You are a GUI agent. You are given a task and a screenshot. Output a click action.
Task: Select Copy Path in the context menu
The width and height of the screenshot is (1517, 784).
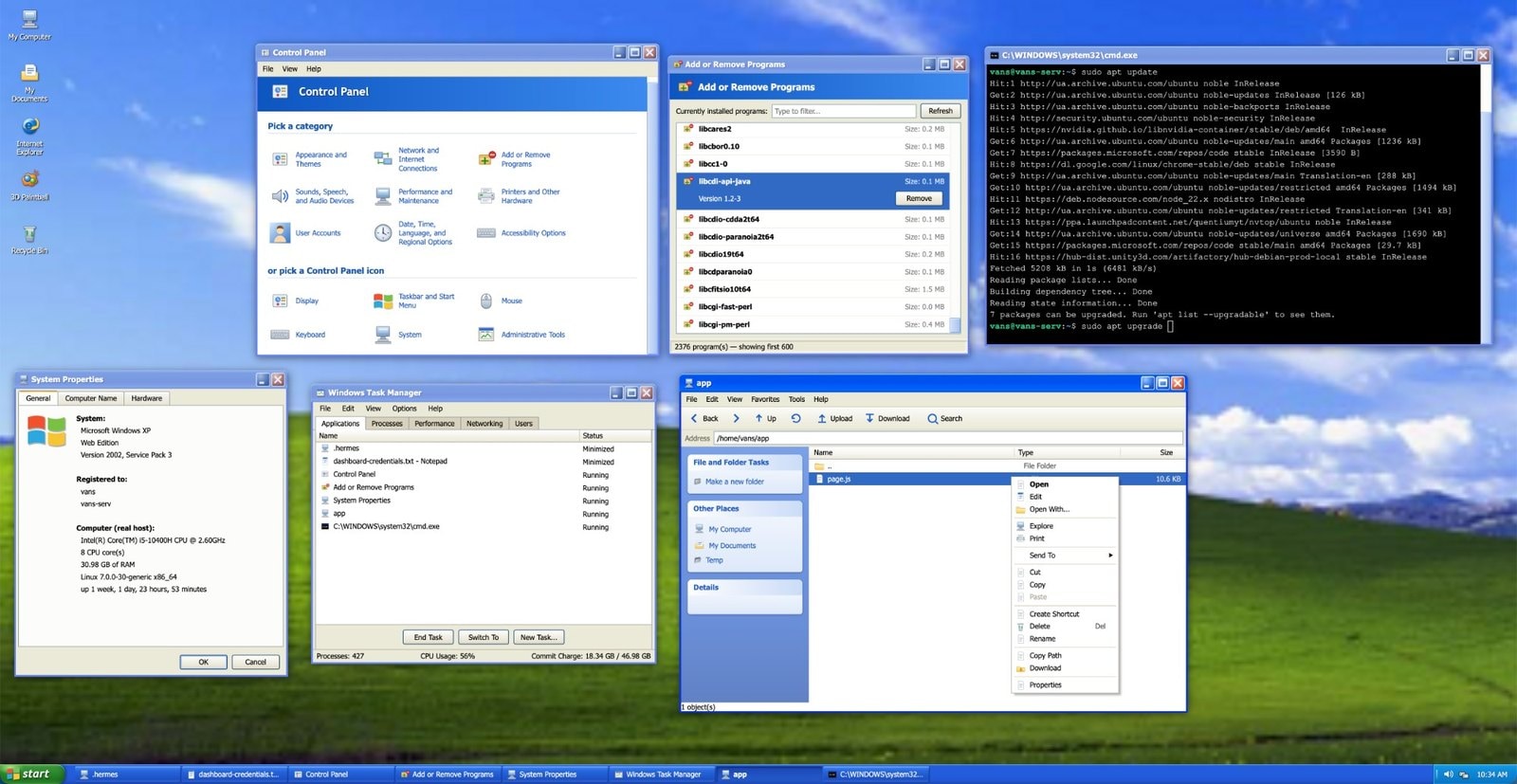pos(1066,656)
